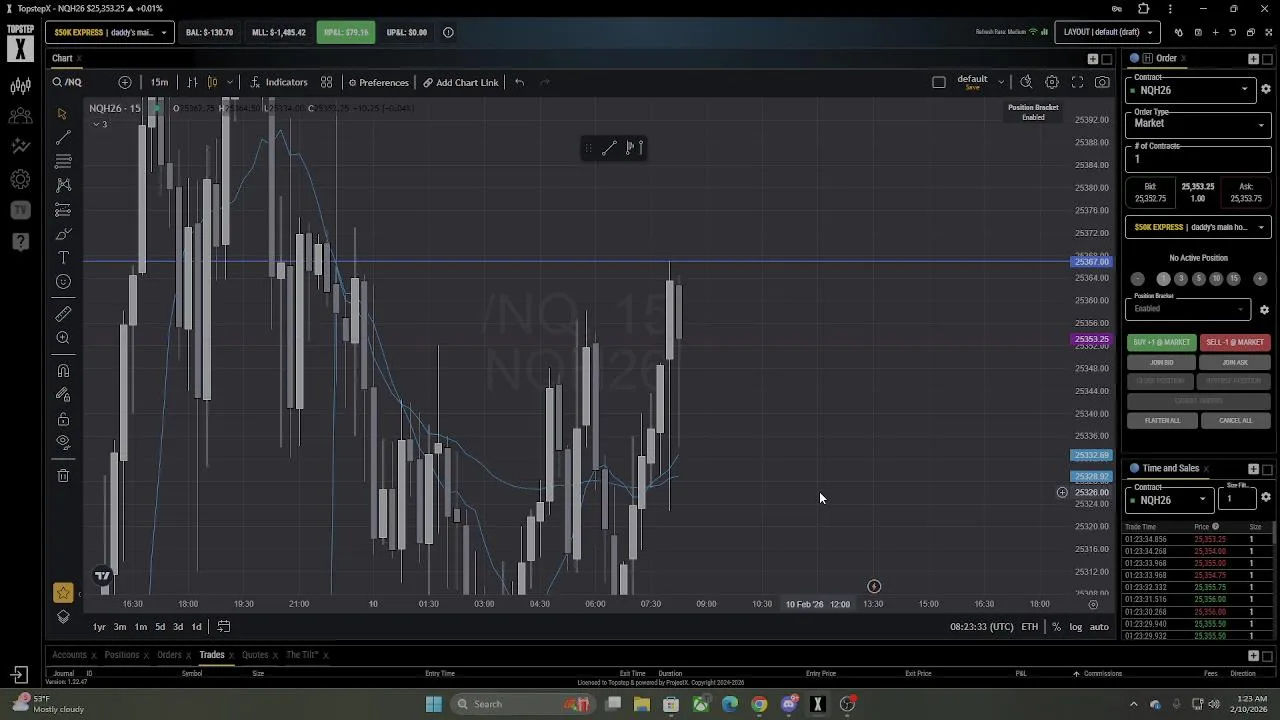Decrease contracts with minus button
This screenshot has height=720, width=1280.
click(x=1137, y=279)
